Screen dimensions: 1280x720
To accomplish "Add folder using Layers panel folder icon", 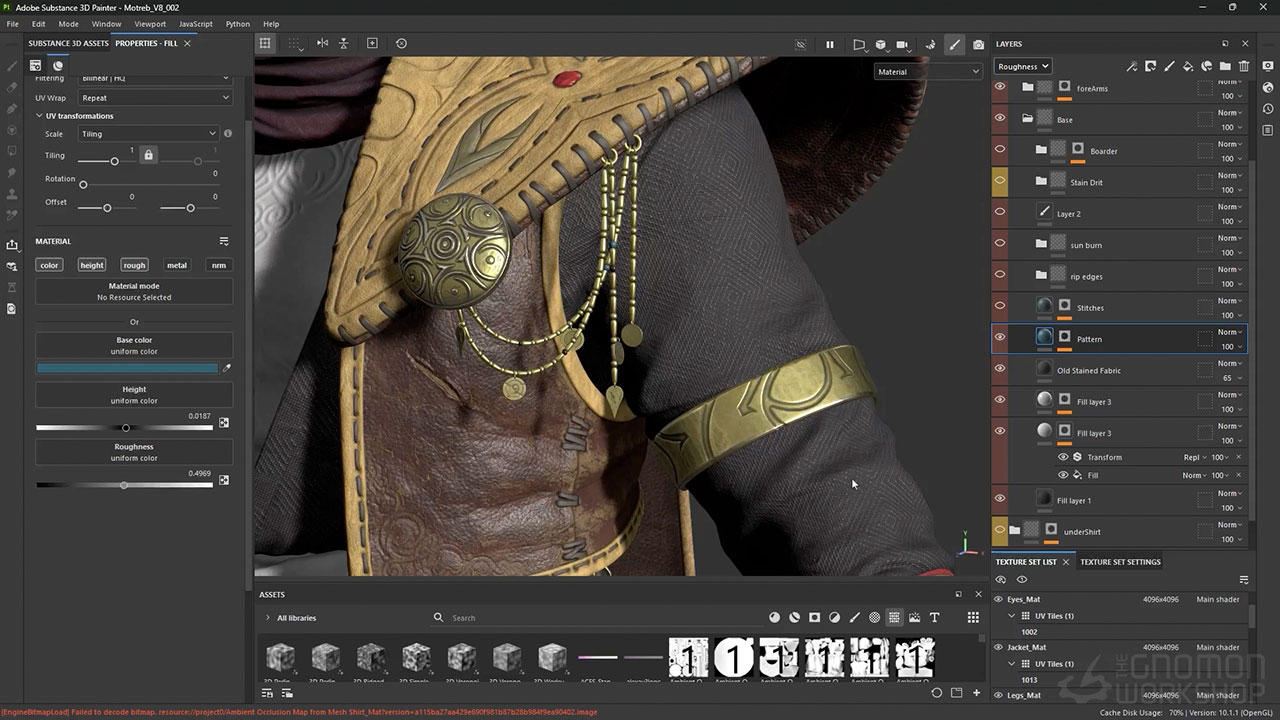I will pyautogui.click(x=1225, y=66).
